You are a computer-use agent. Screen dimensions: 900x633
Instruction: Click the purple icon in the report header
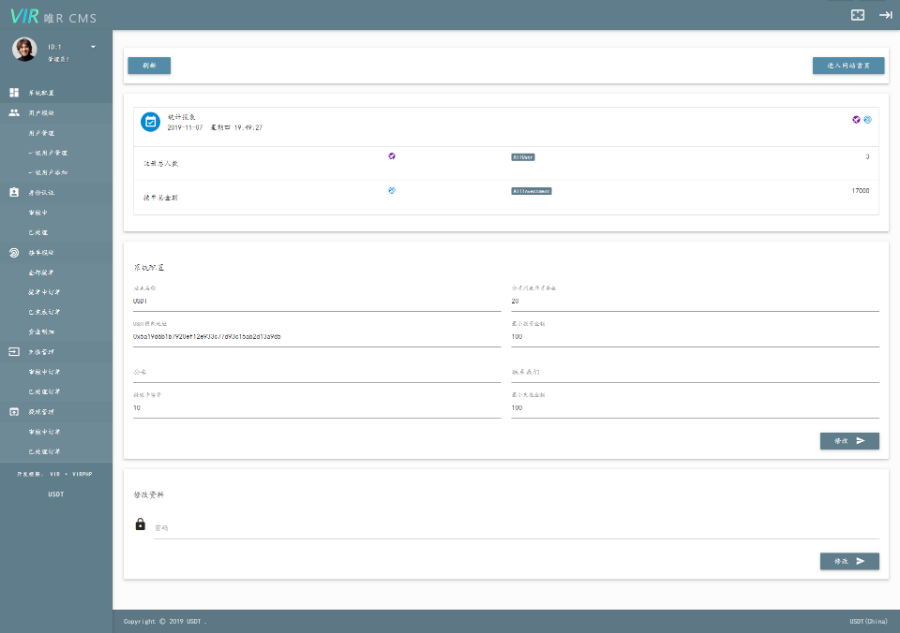[856, 119]
